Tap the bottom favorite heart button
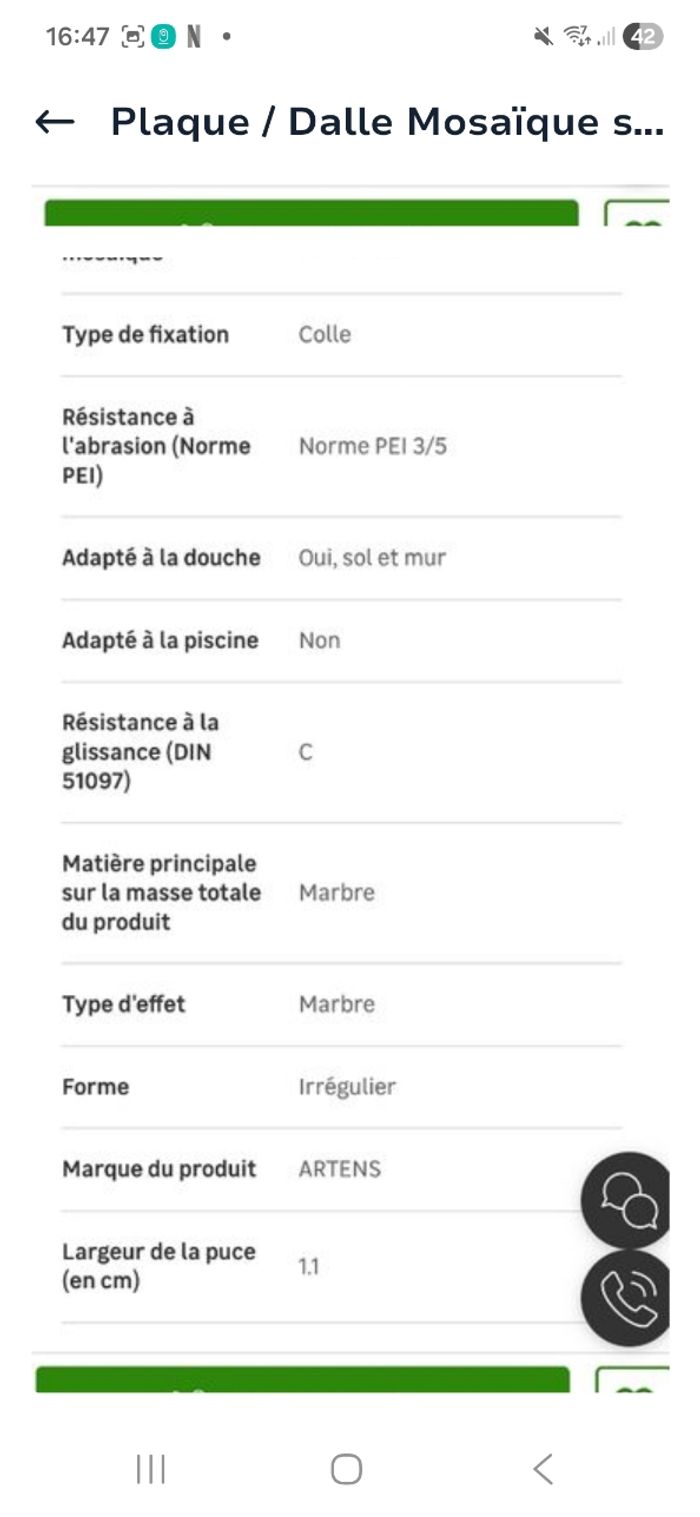Viewport: 700px width, 1517px height. click(x=632, y=1381)
